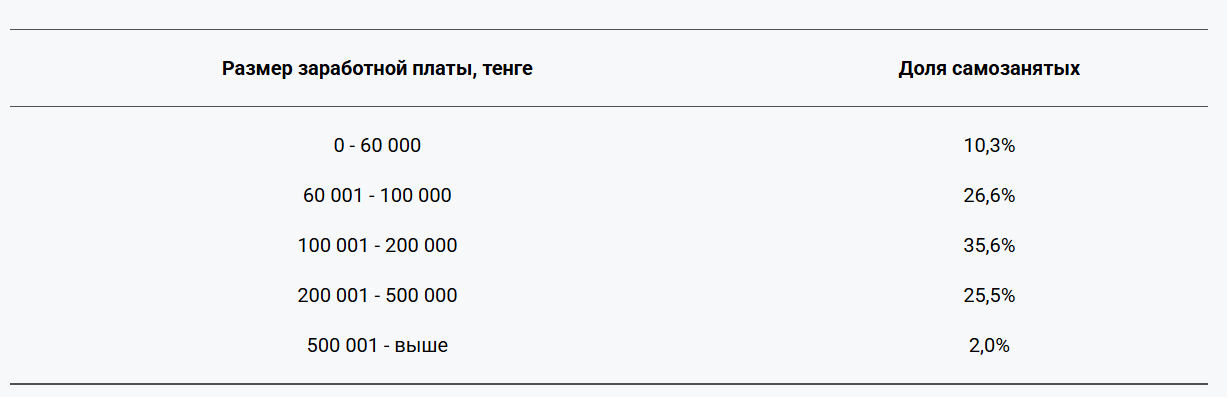1227x397 pixels.
Task: Click the 10,3% share value
Action: pos(989,145)
